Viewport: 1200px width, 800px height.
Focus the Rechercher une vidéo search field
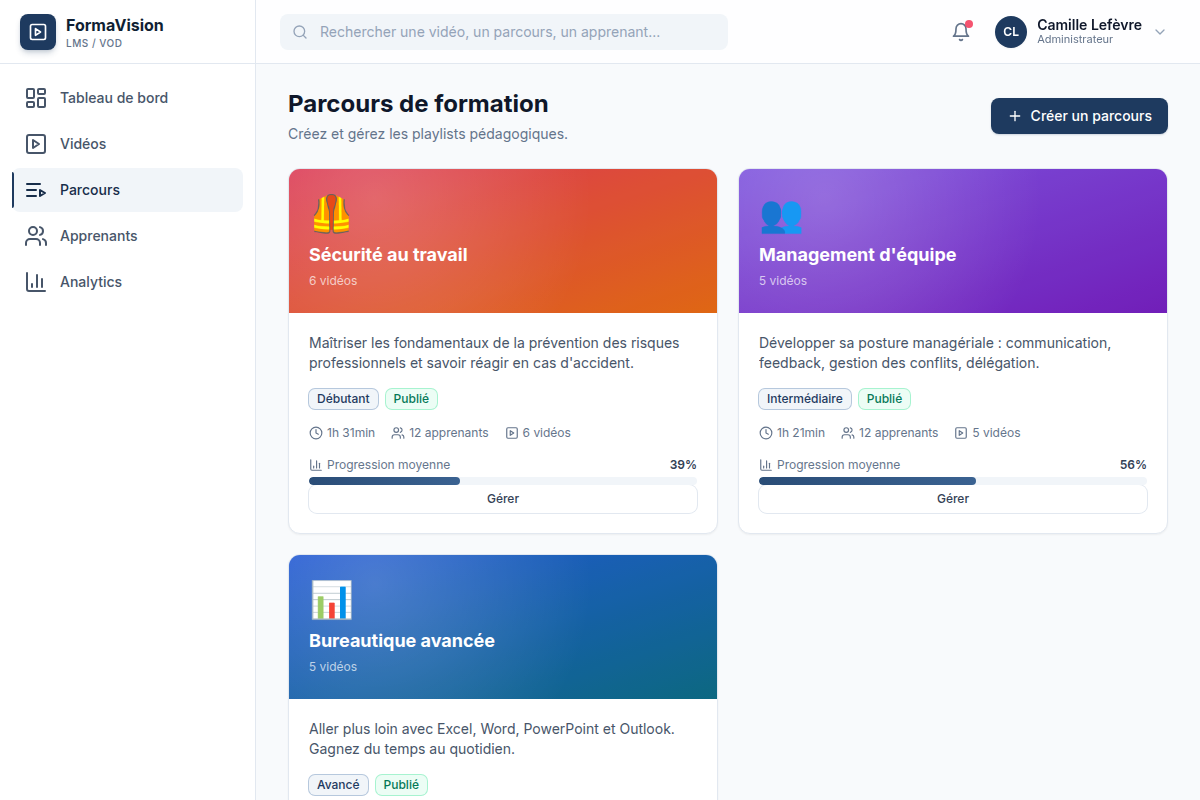pyautogui.click(x=504, y=32)
